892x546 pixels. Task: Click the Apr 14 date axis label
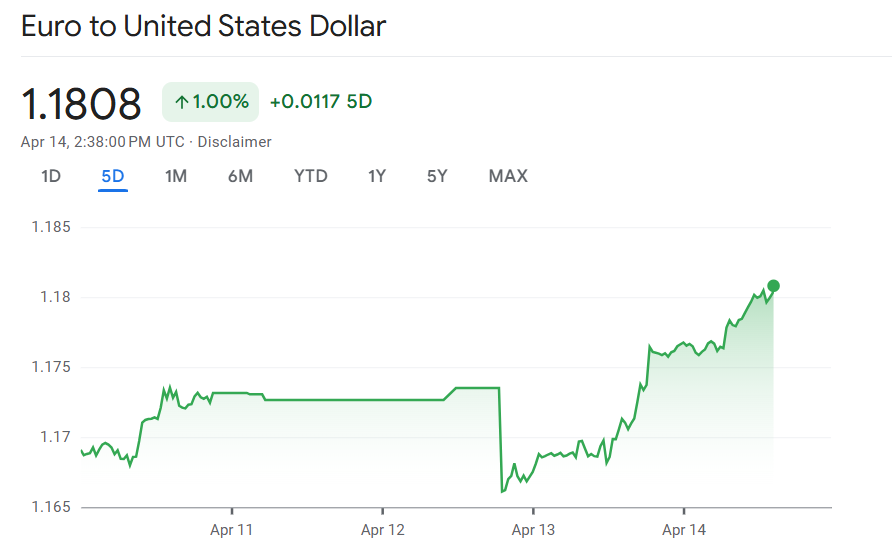coord(684,530)
